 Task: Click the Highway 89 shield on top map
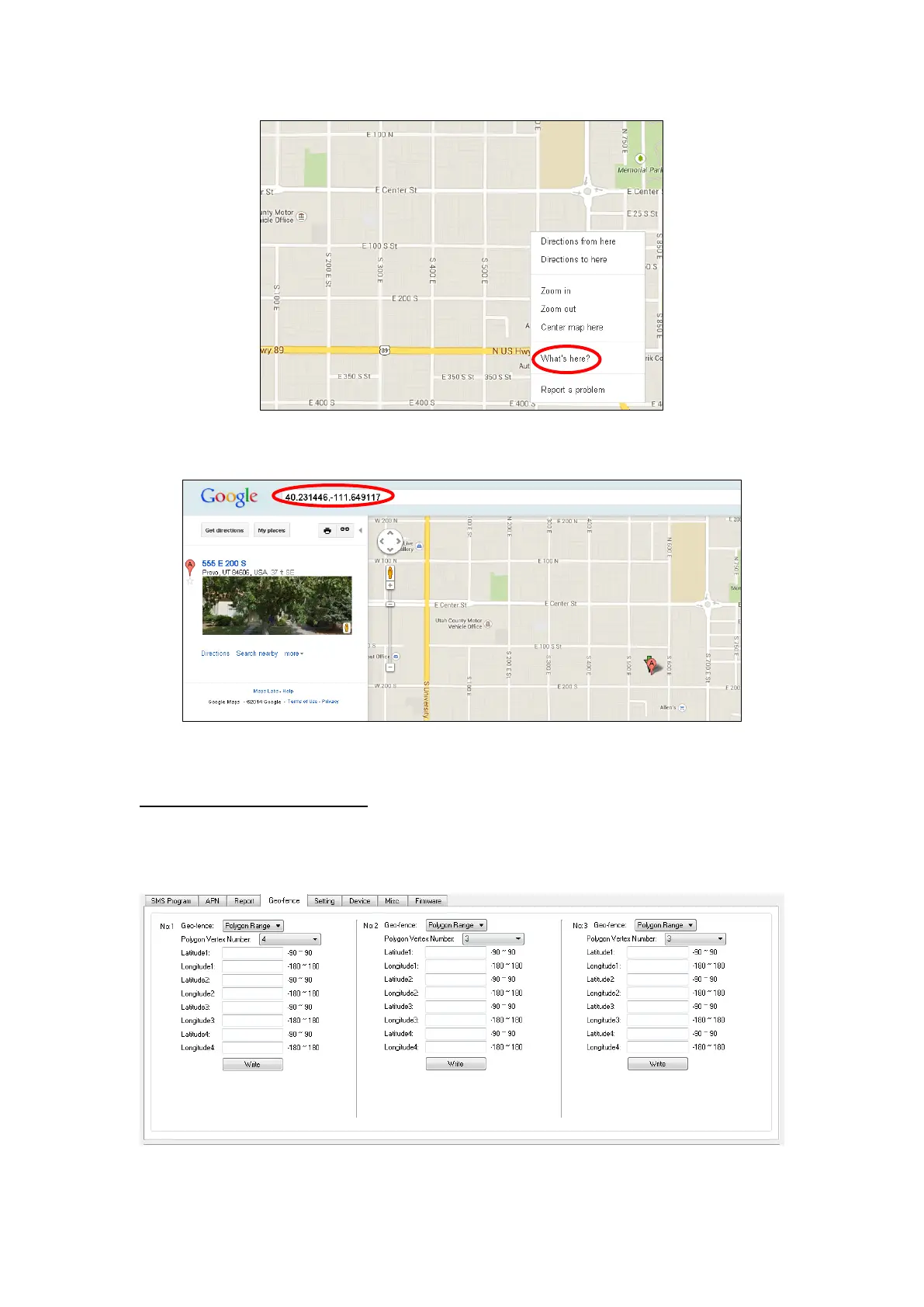(x=384, y=350)
